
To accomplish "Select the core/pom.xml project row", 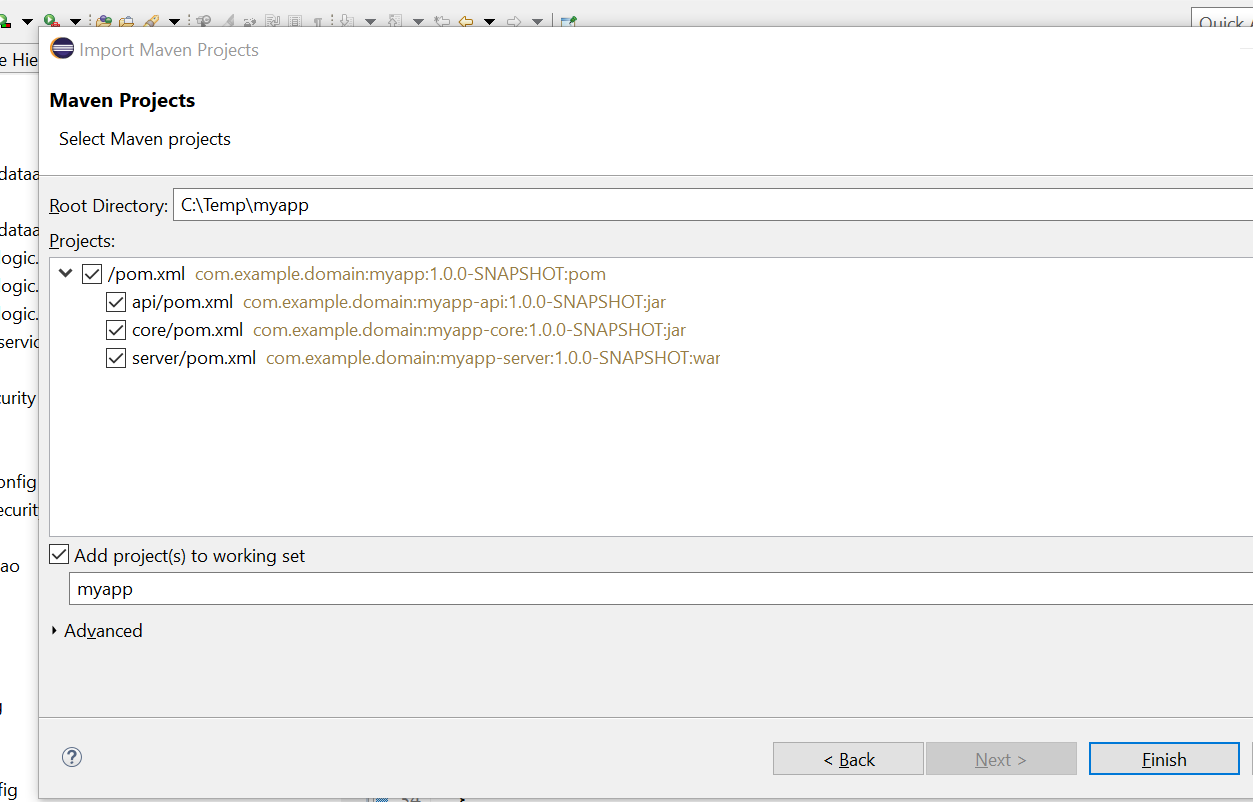I will [x=187, y=330].
